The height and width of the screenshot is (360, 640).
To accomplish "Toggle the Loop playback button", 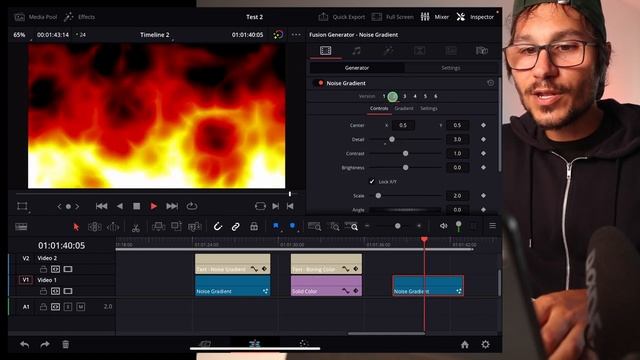I will click(x=192, y=206).
